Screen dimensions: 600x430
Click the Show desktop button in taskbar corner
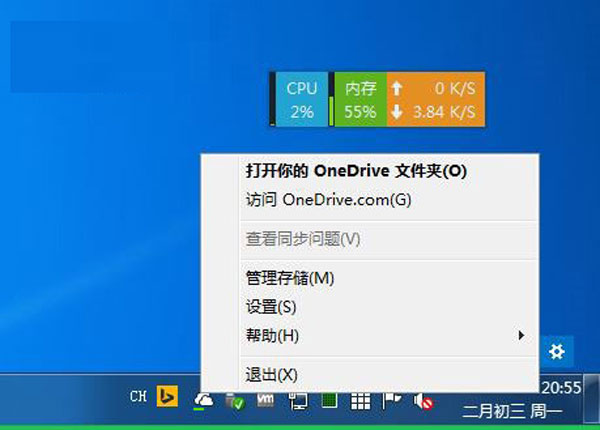point(592,399)
